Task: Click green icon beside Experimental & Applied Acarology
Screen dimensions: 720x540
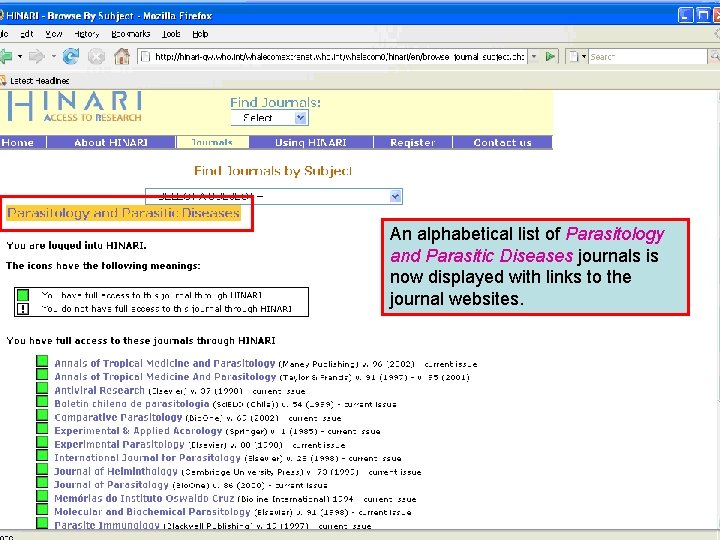Action: click(x=42, y=429)
